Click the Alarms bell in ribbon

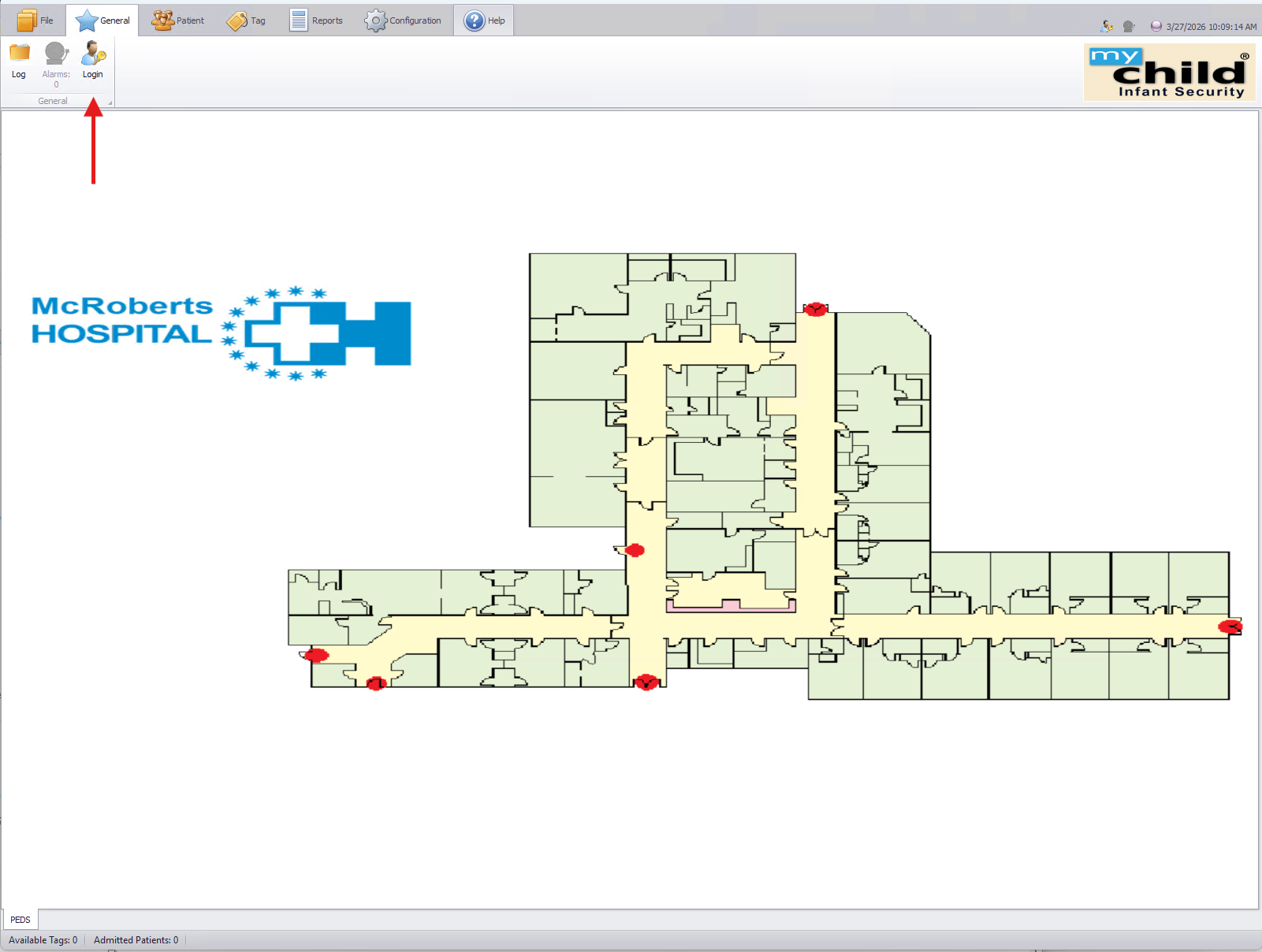(56, 55)
